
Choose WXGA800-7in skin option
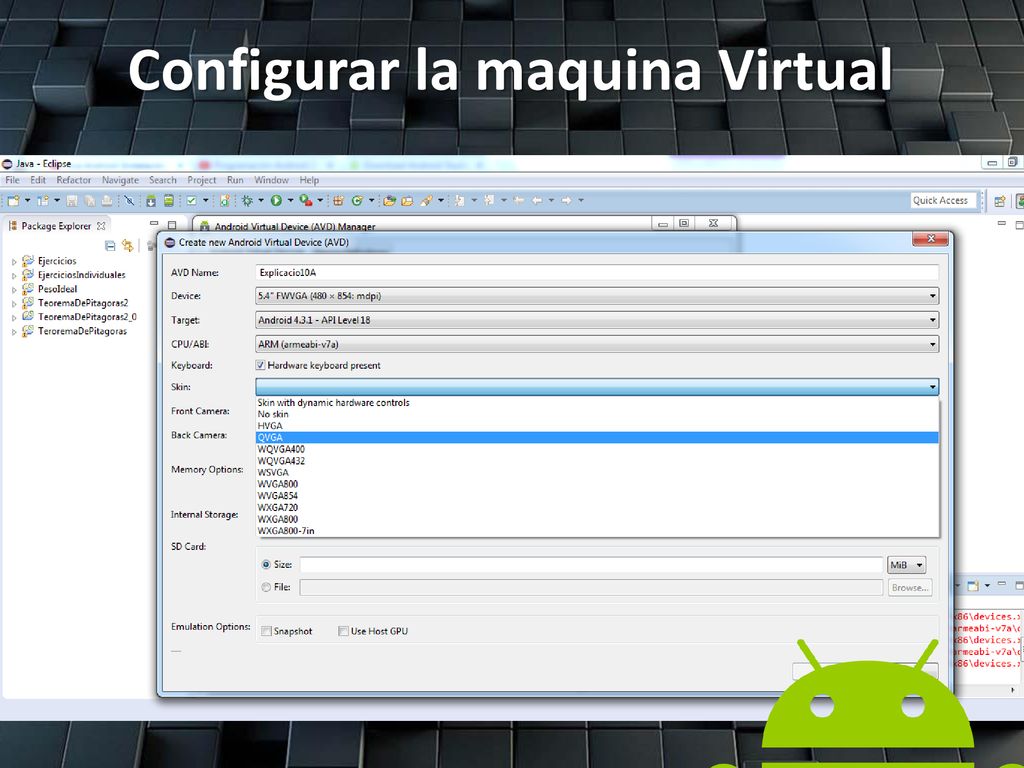point(597,531)
